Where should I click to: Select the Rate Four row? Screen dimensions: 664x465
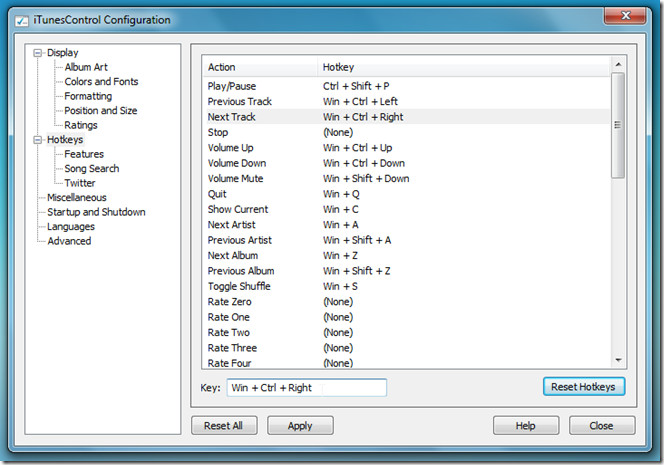pos(406,363)
